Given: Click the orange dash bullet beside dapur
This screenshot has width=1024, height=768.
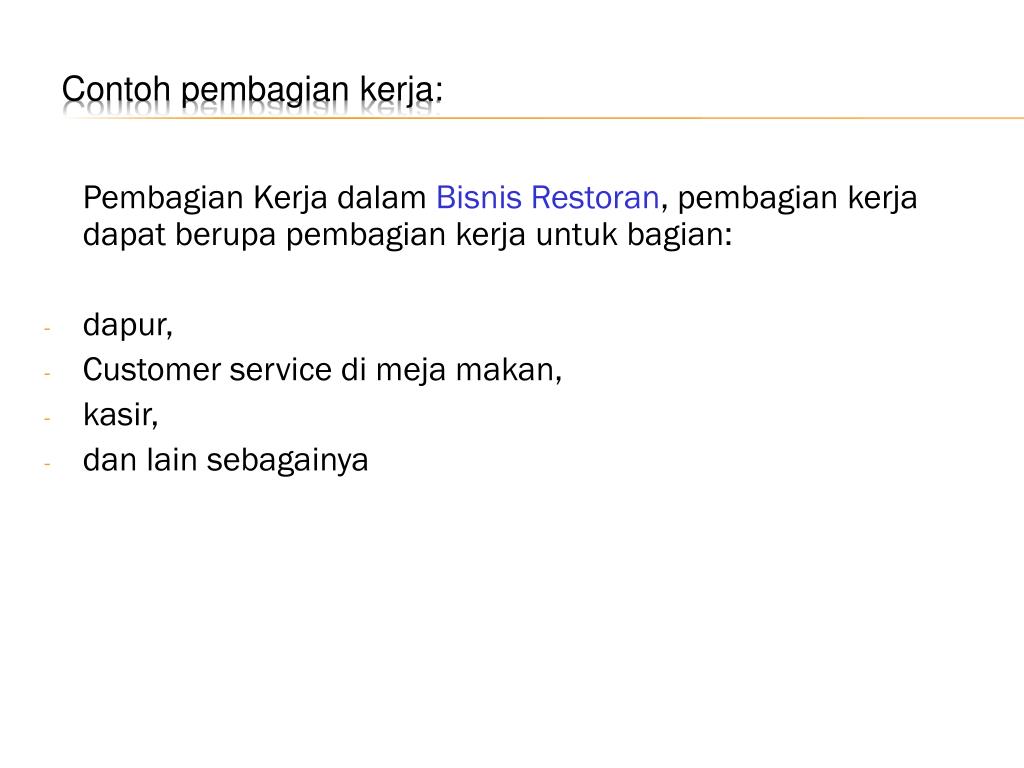Looking at the screenshot, I should (x=47, y=328).
